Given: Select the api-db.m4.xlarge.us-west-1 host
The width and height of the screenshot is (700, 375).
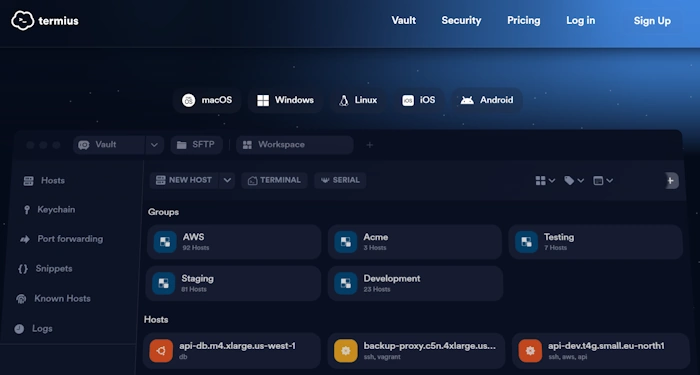Looking at the screenshot, I should click(232, 351).
